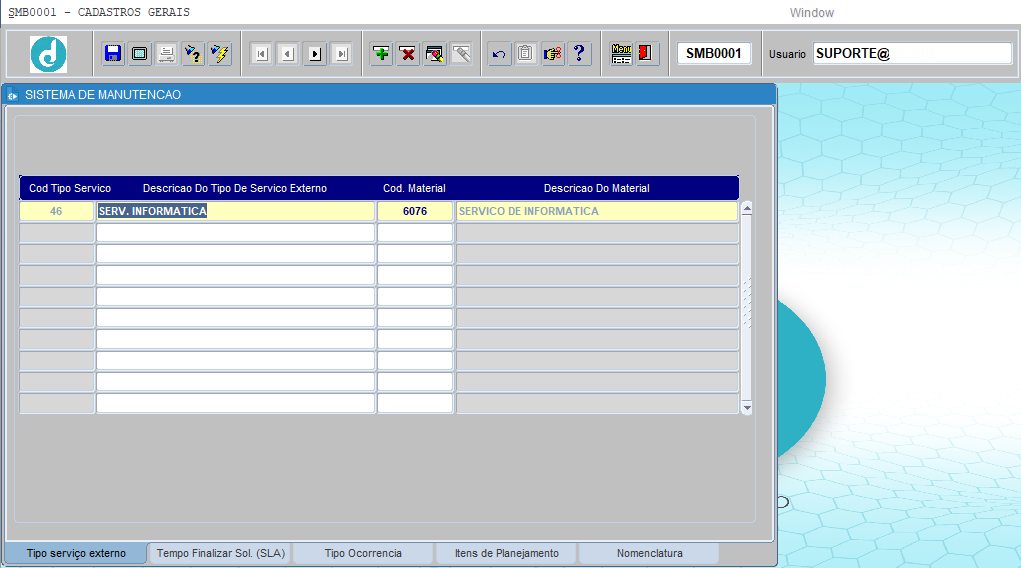Open help with the question mark icon
Image resolution: width=1021 pixels, height=568 pixels.
point(580,54)
